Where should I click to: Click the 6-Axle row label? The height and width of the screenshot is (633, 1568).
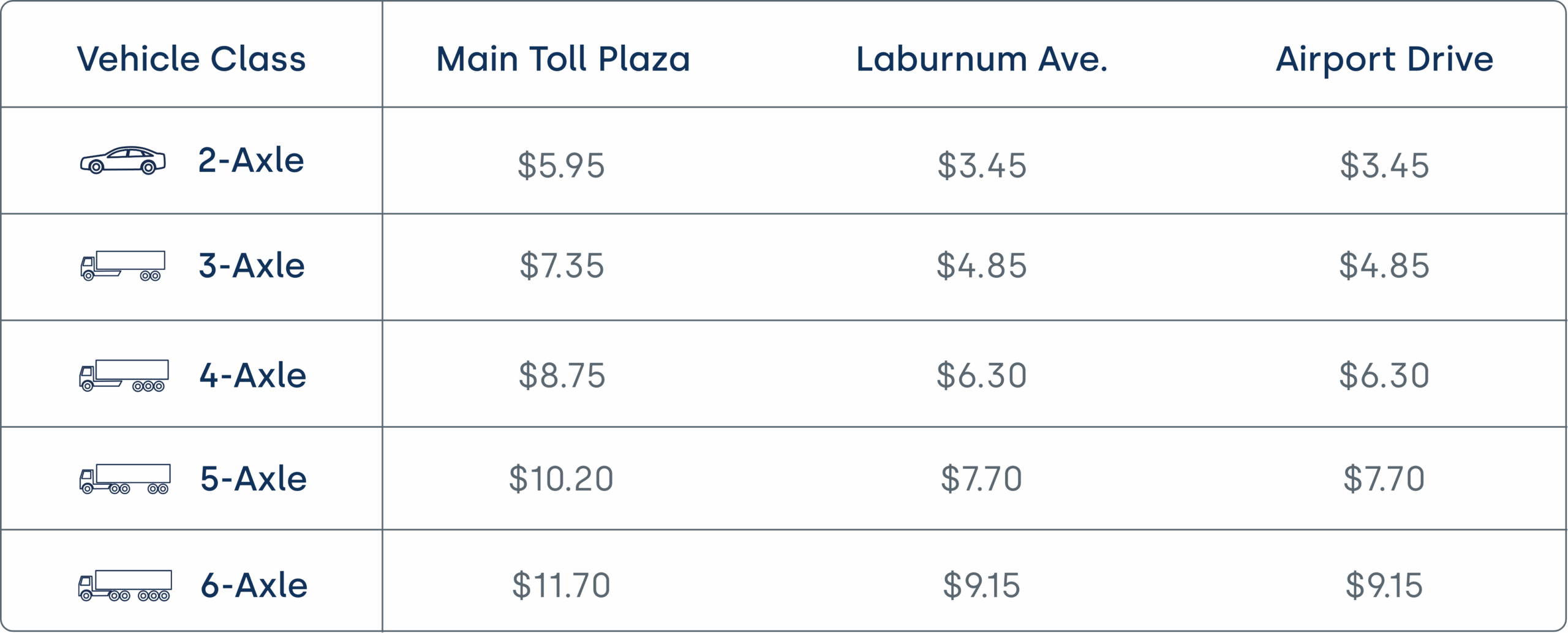(x=254, y=585)
